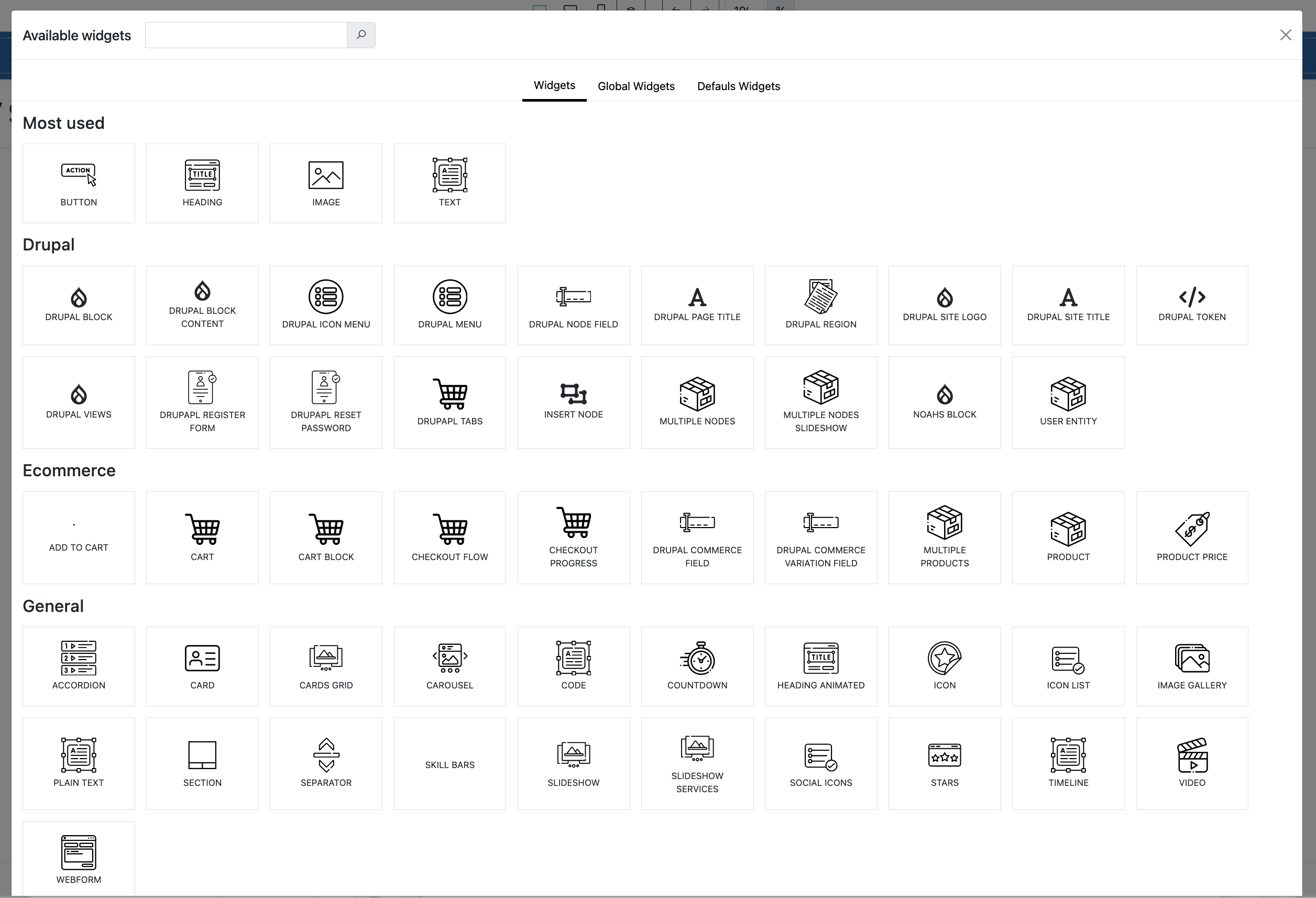The image size is (1316, 898).
Task: Select the Multiple Nodes Slideshow widget
Action: pos(821,402)
